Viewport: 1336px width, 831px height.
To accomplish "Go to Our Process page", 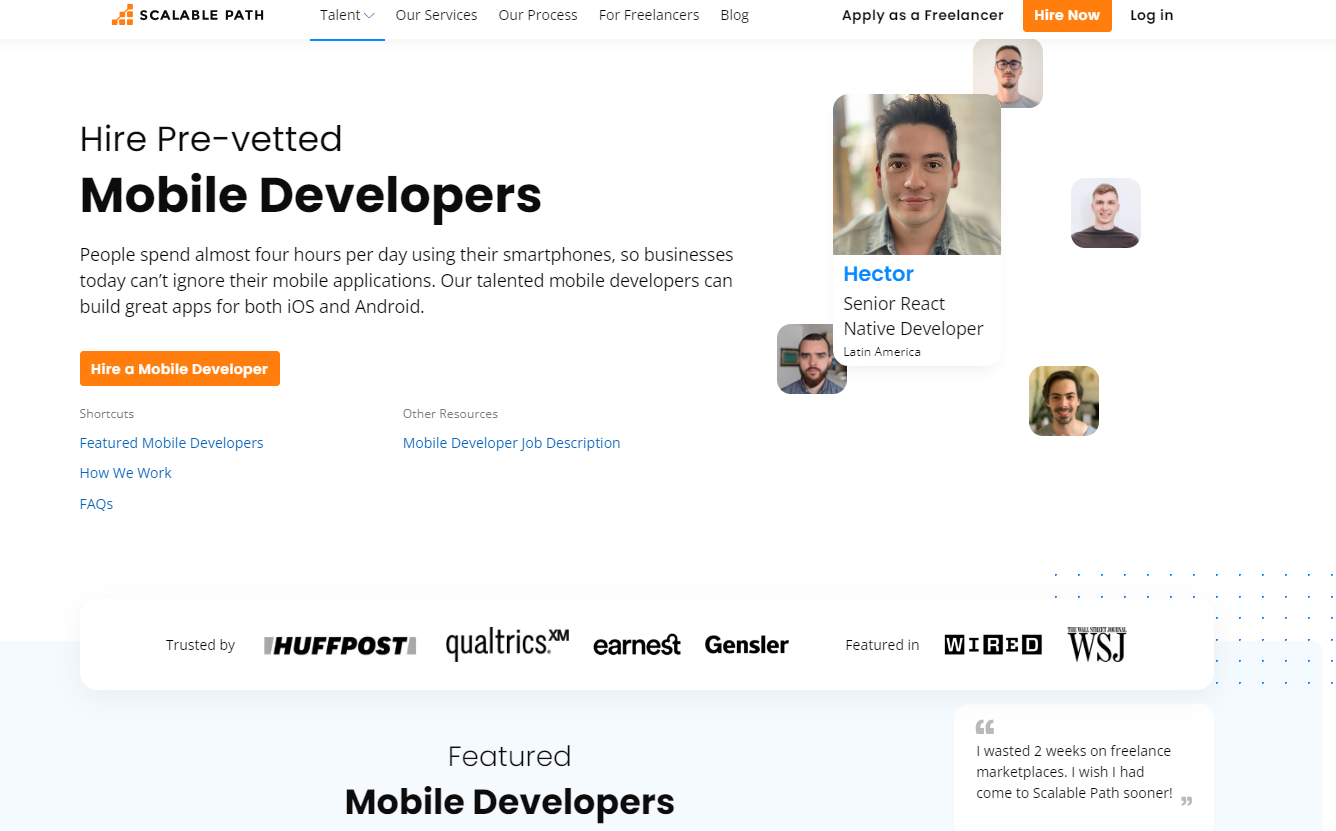I will 538,15.
